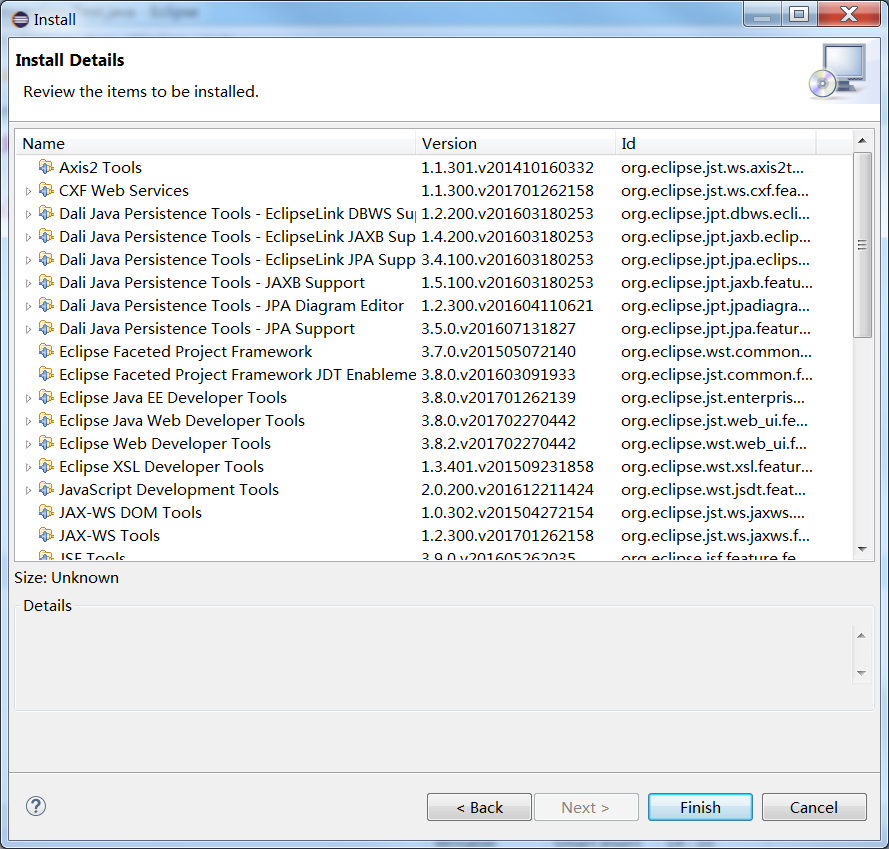
Task: Click the vertical scrollbar thumb of the list
Action: coord(862,245)
